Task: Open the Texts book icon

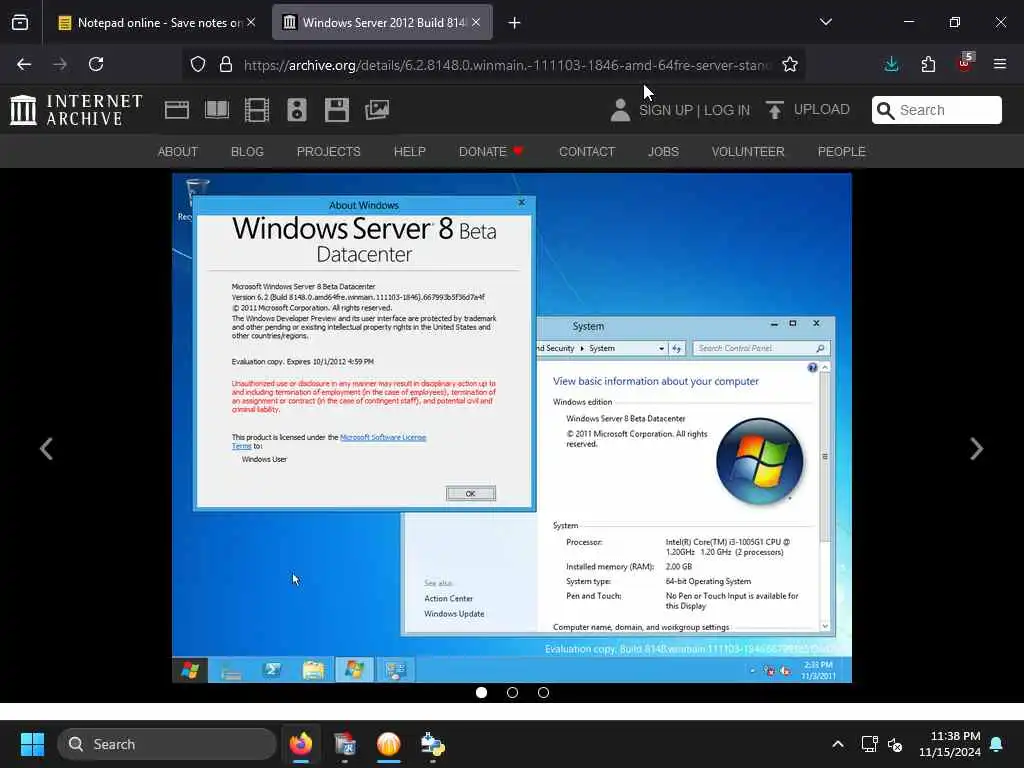Action: pyautogui.click(x=217, y=110)
